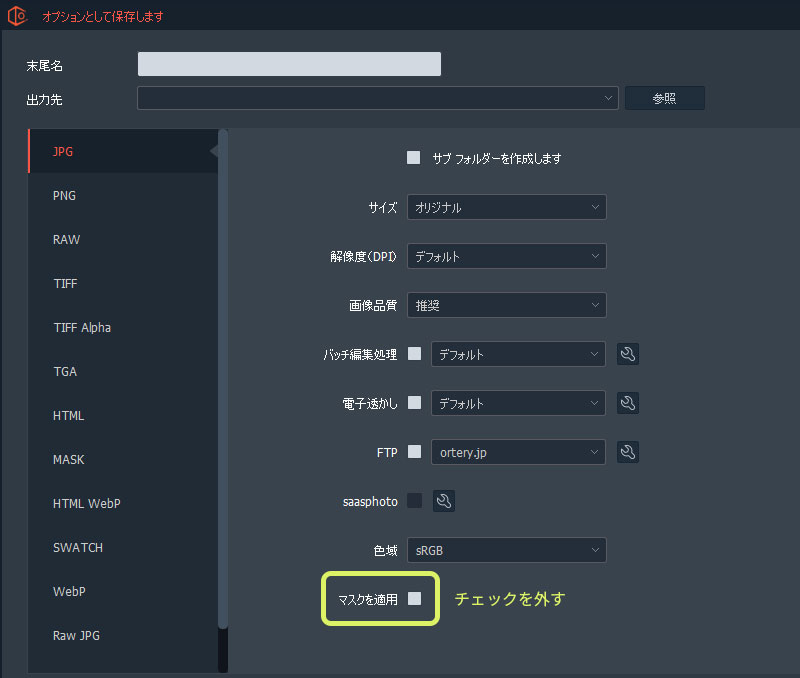Select the PNG format tab

click(65, 196)
